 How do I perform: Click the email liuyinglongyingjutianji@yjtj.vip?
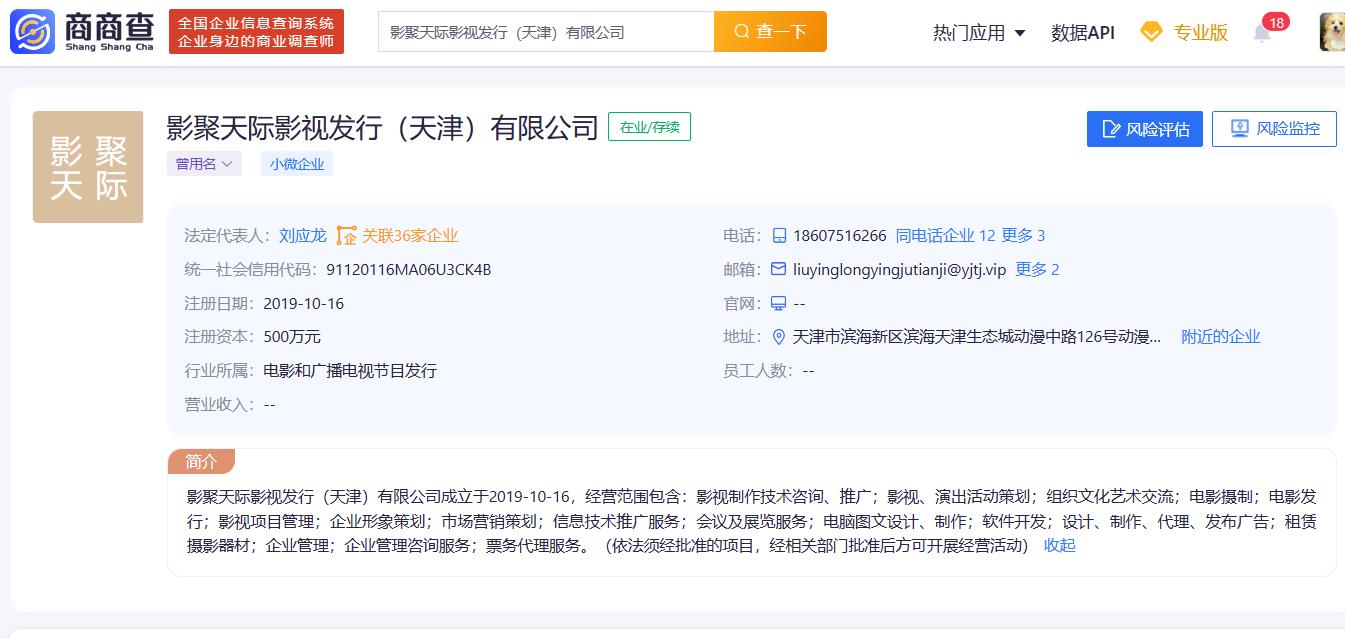(x=900, y=270)
